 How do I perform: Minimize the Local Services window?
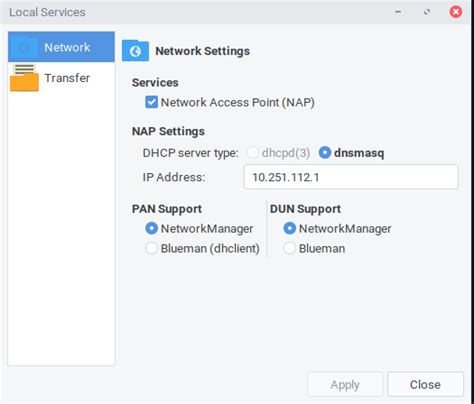[398, 12]
